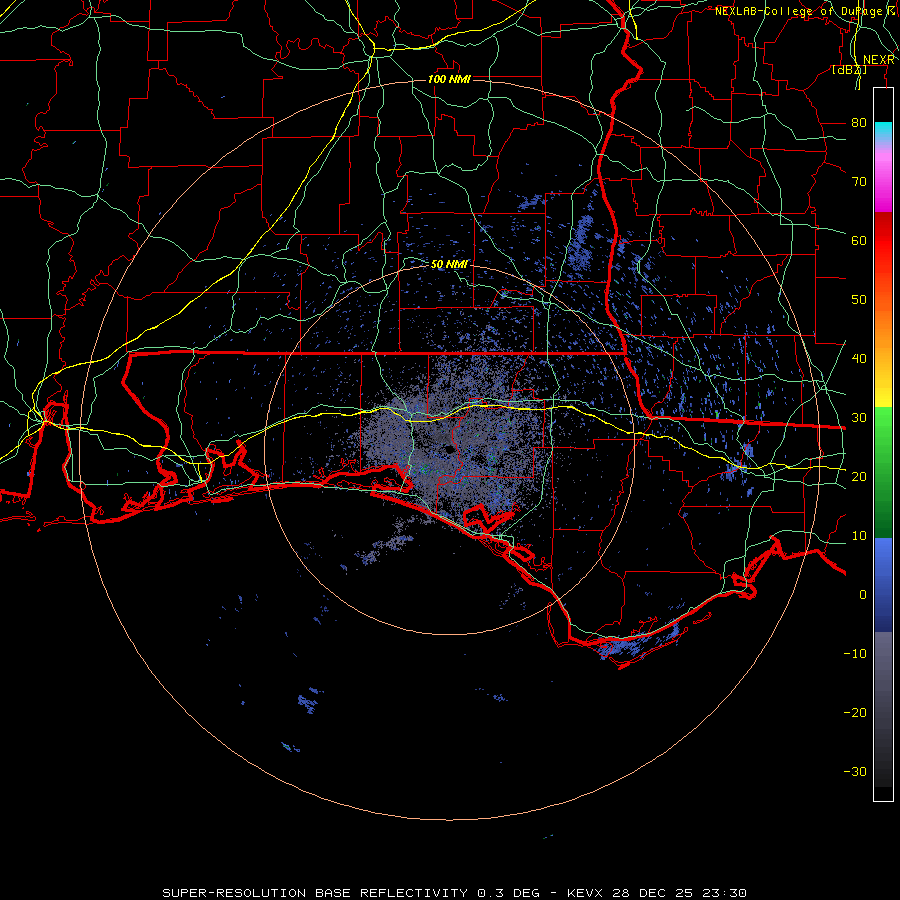This screenshot has width=900, height=900.
Task: Select the 80 dBZ scale label
Action: click(x=859, y=122)
